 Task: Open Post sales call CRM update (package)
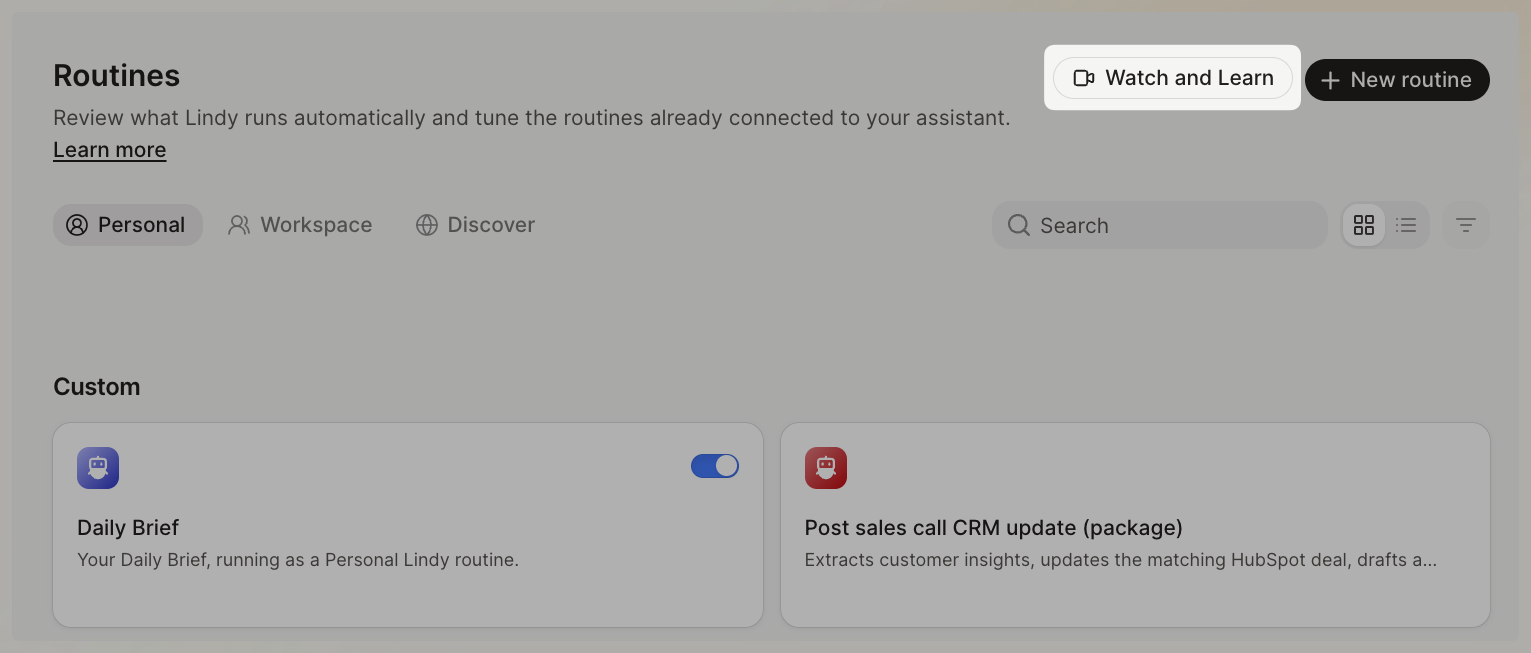point(994,527)
